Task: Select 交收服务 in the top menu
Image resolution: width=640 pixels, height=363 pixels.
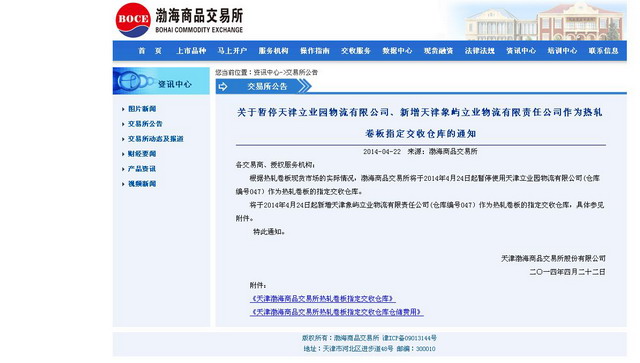Action: (x=356, y=51)
